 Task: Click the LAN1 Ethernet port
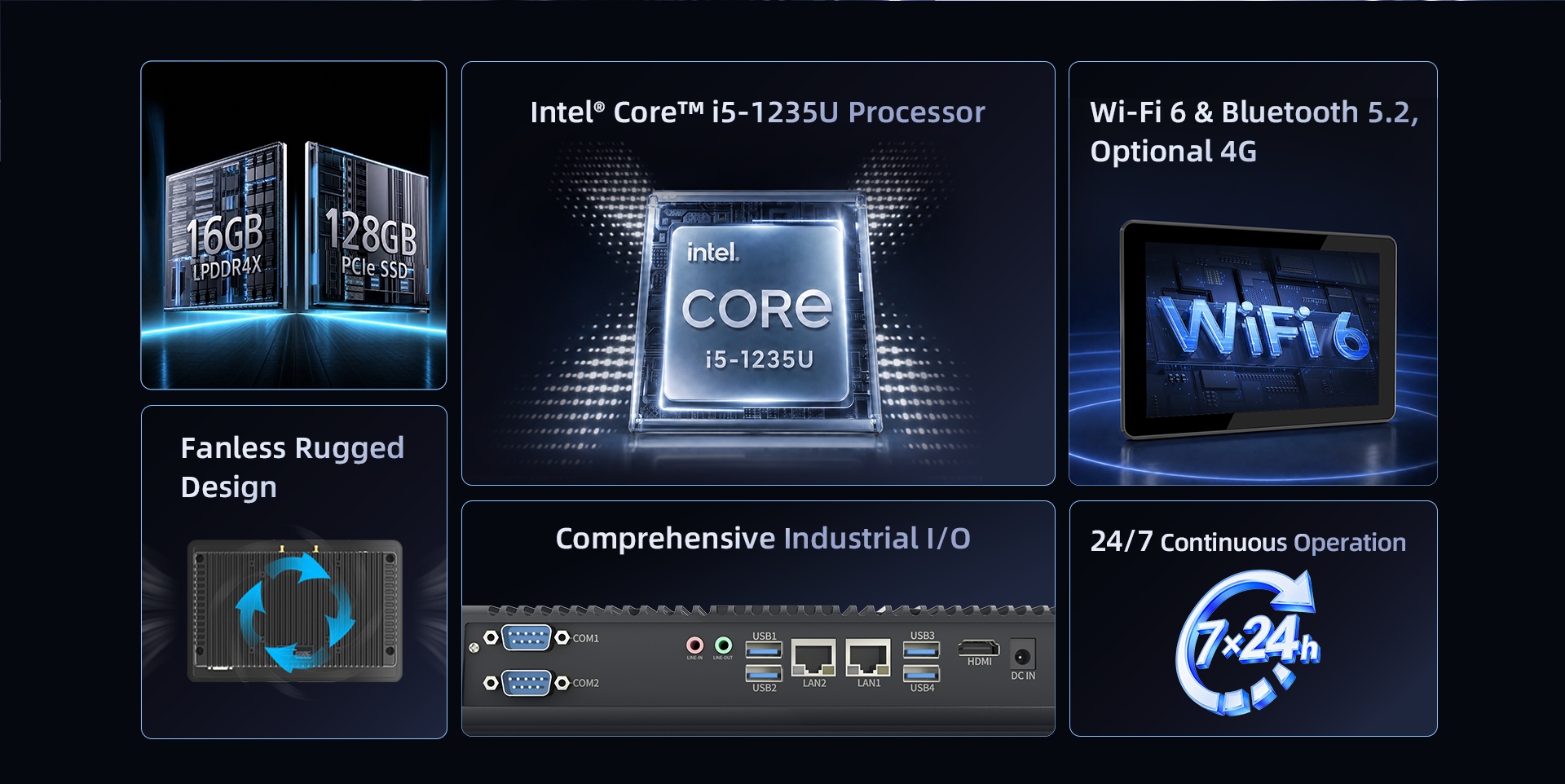click(x=869, y=658)
